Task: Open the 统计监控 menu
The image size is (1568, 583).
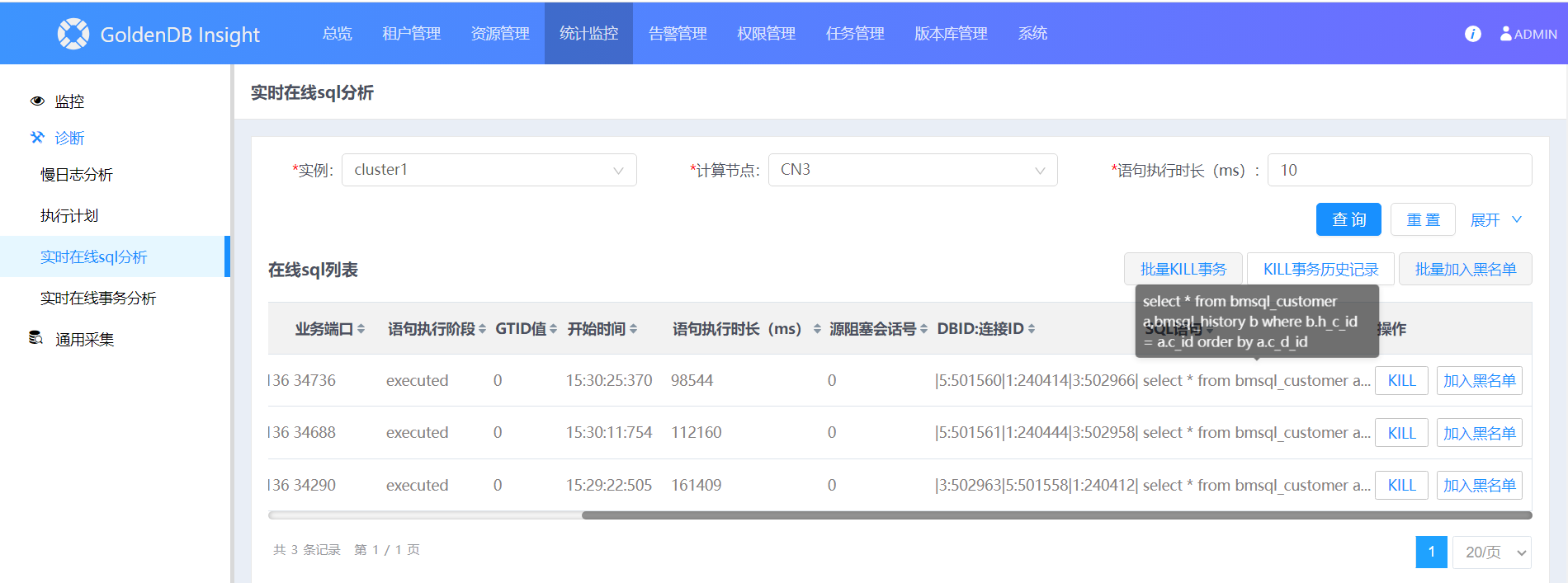Action: 588,34
